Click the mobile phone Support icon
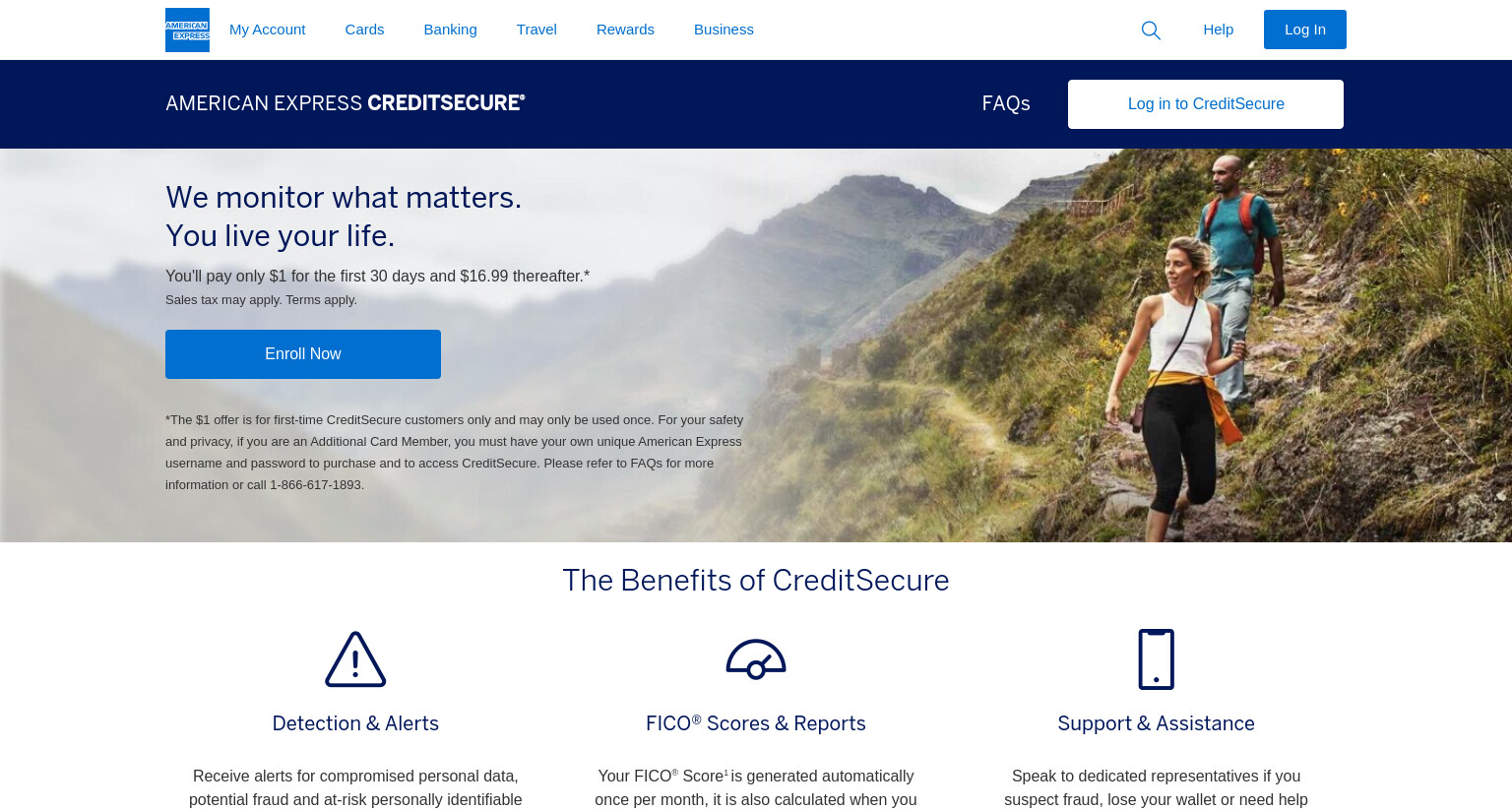This screenshot has height=811, width=1512. (1157, 659)
